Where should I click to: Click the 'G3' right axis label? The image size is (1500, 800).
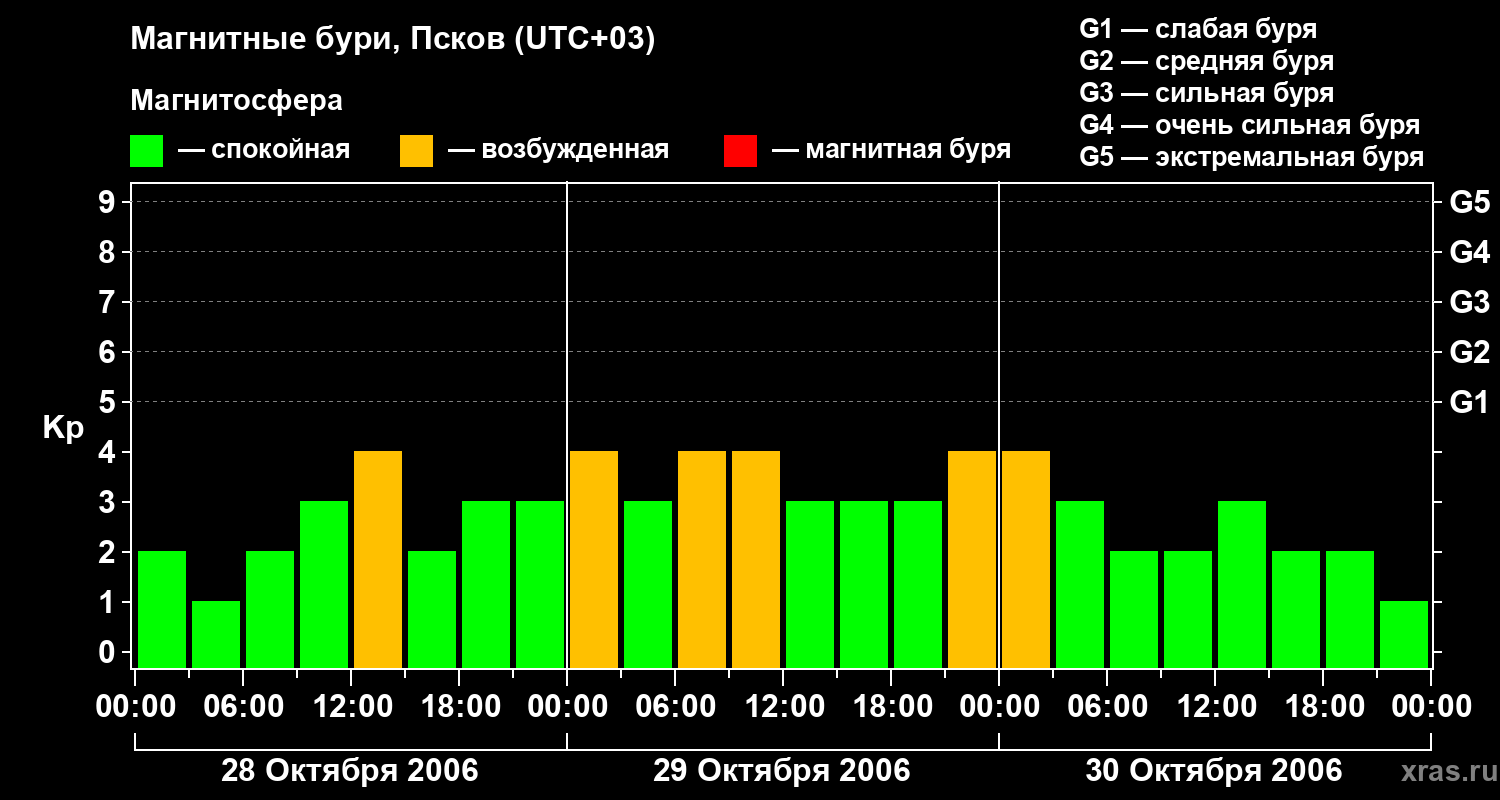coord(1469,302)
